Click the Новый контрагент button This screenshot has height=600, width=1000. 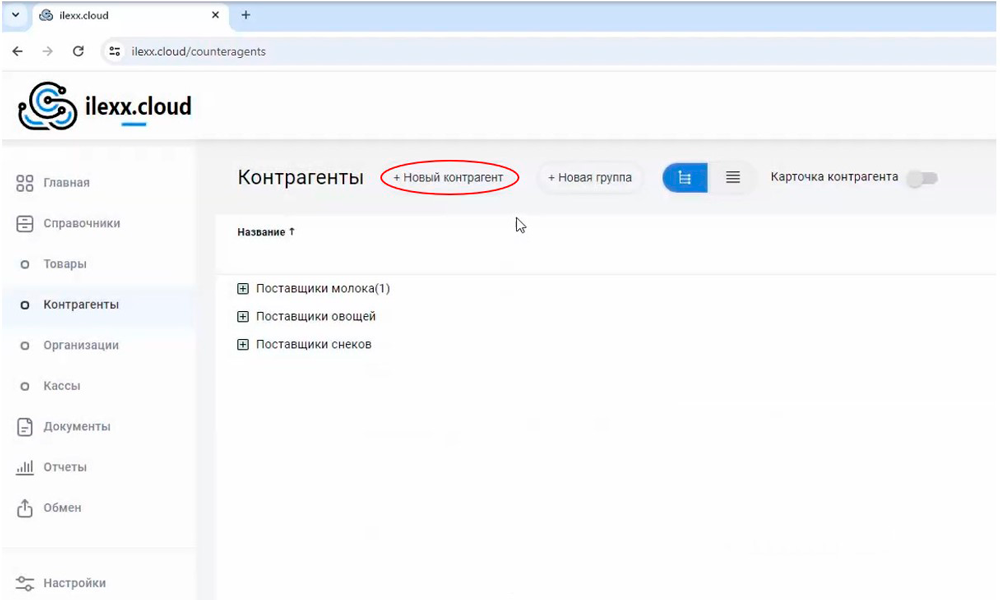449,177
